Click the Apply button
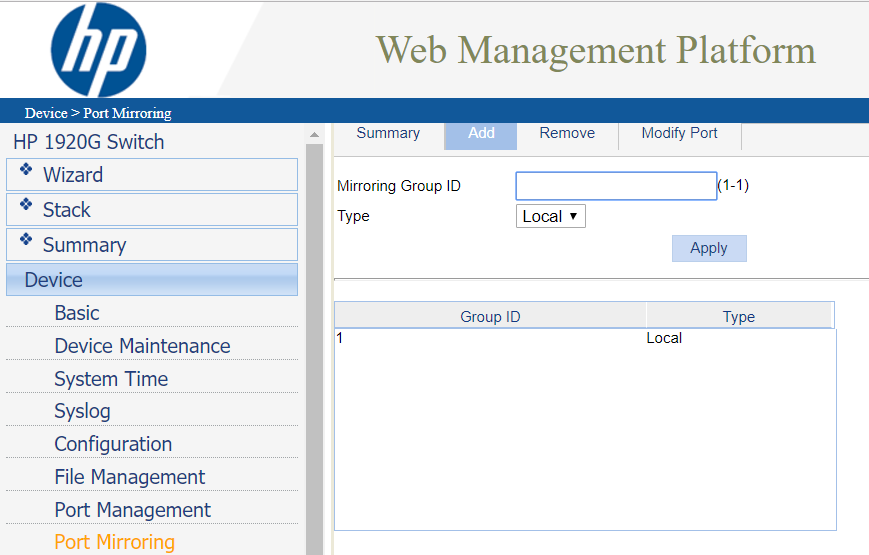This screenshot has width=869, height=555. (708, 248)
